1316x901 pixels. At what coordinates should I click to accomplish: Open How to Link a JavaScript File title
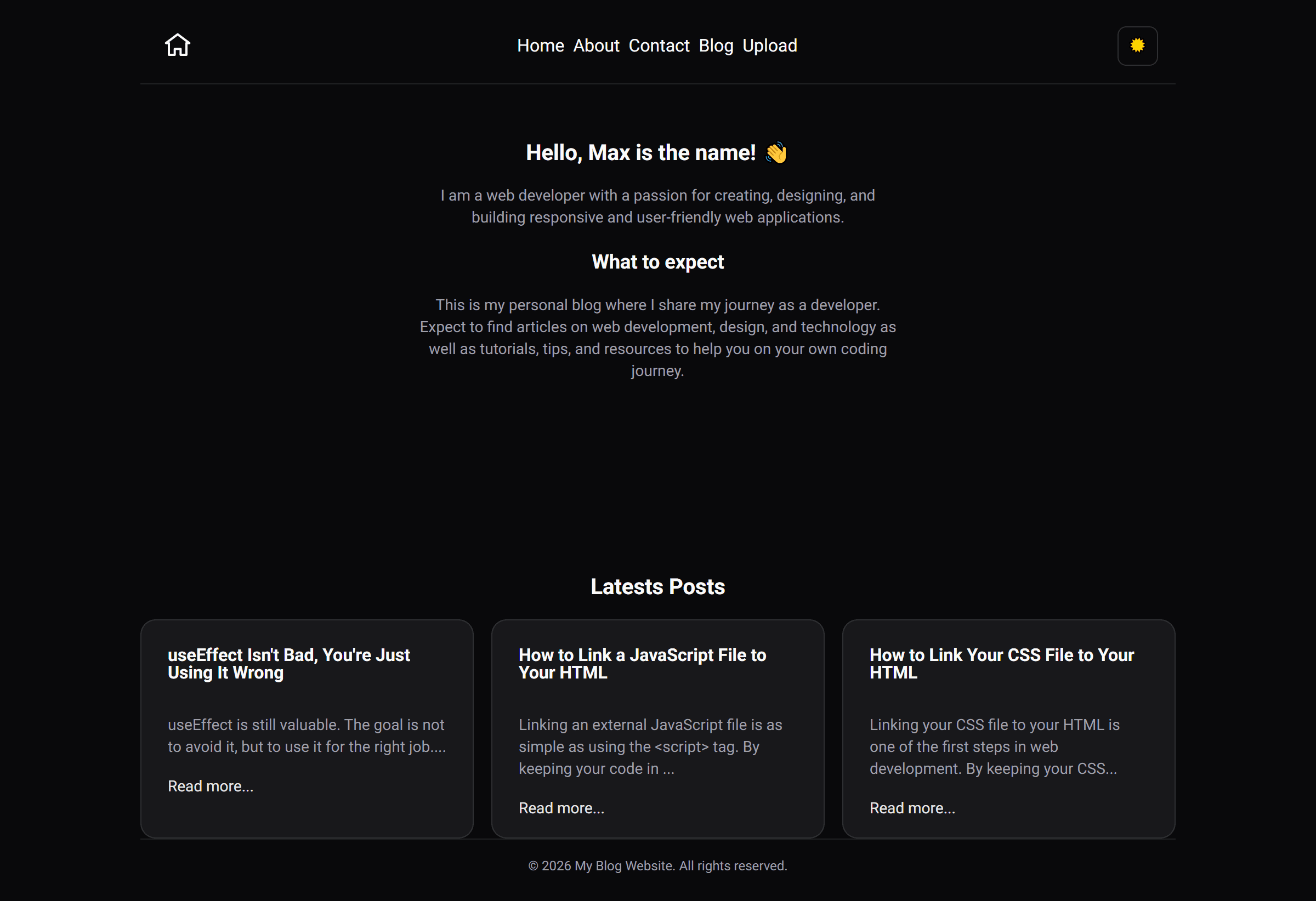(x=642, y=663)
